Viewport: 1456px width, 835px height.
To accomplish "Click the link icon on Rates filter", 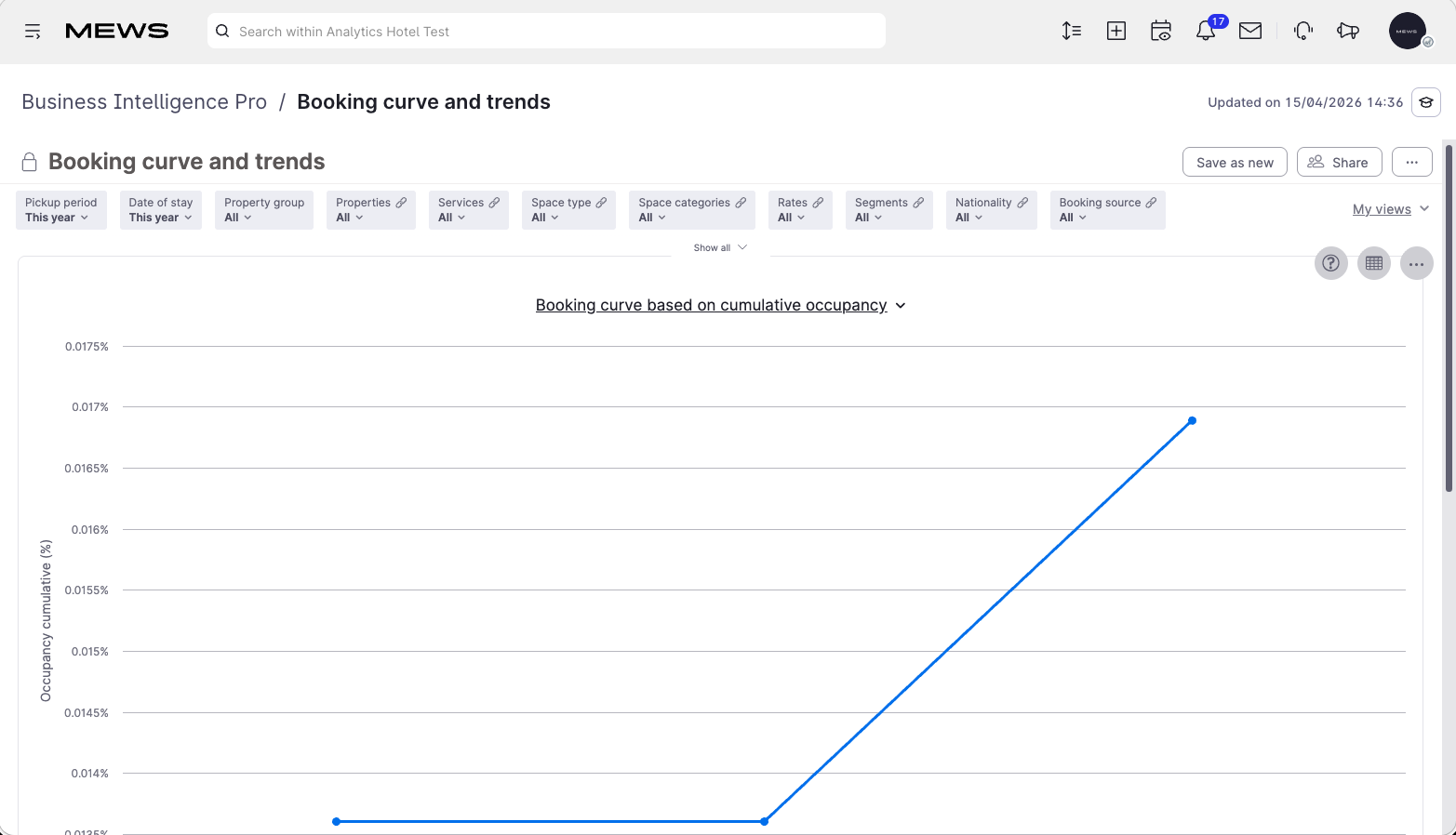I will (818, 202).
